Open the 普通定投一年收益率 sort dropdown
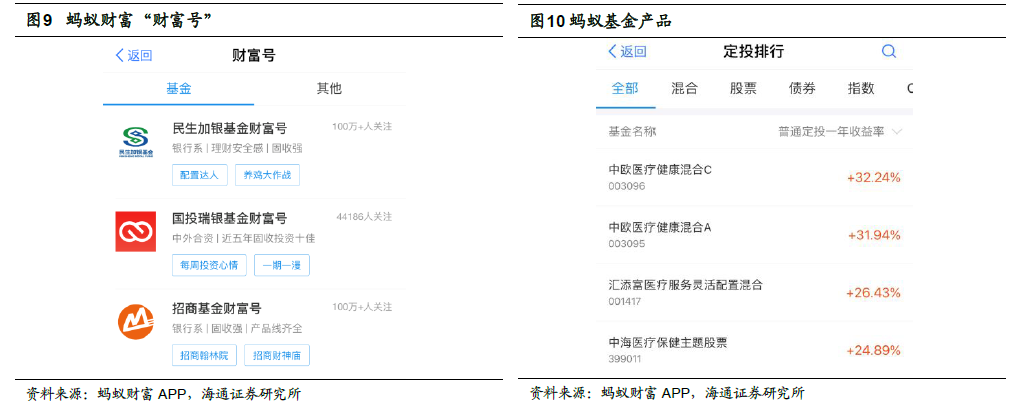The image size is (1015, 409). [840, 131]
